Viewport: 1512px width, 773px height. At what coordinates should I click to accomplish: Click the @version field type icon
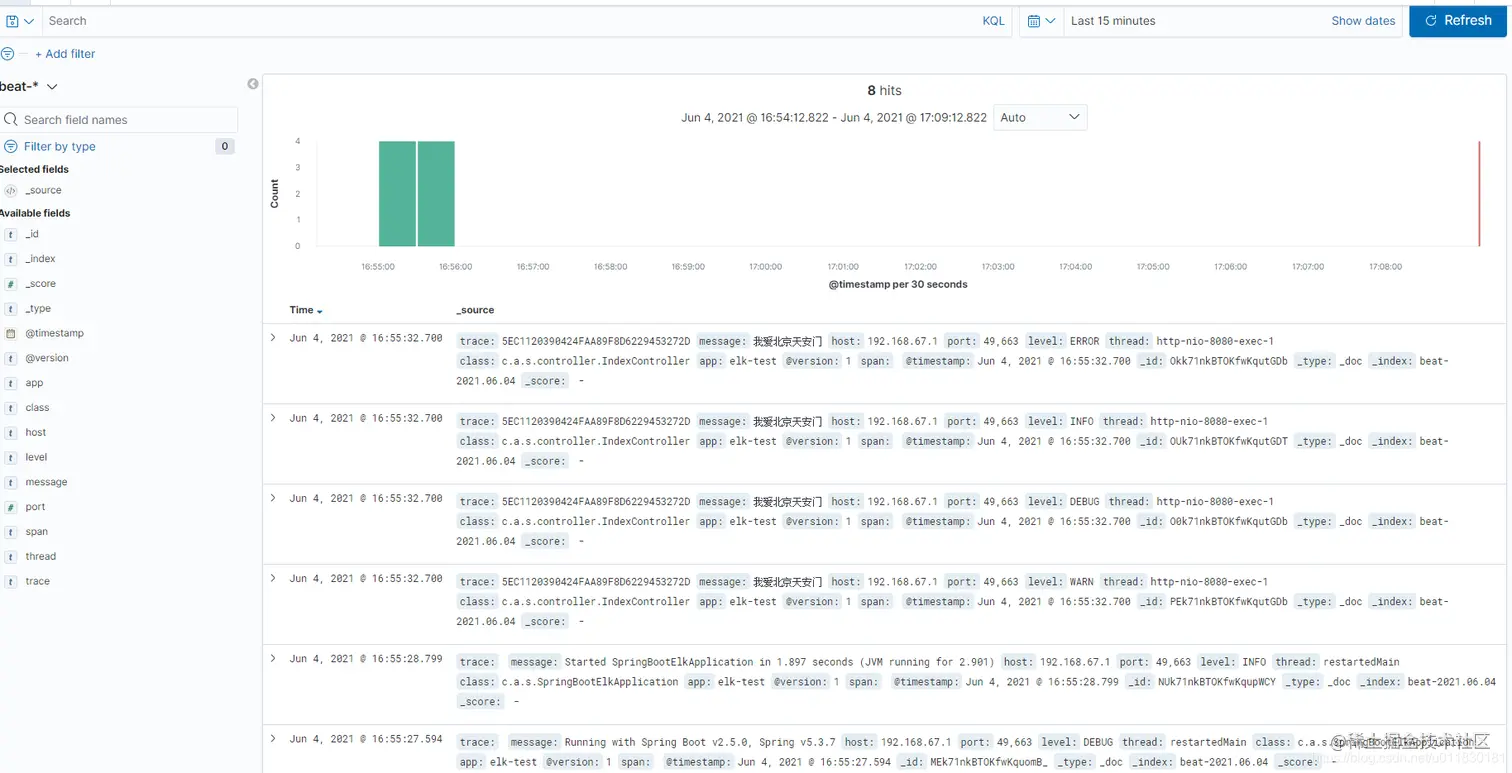click(11, 358)
